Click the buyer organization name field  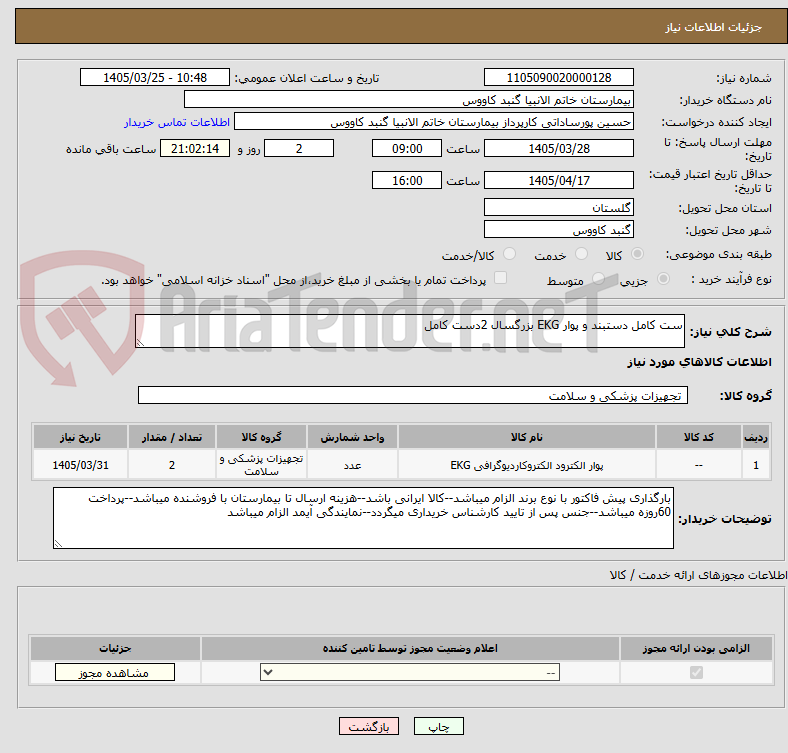click(409, 100)
